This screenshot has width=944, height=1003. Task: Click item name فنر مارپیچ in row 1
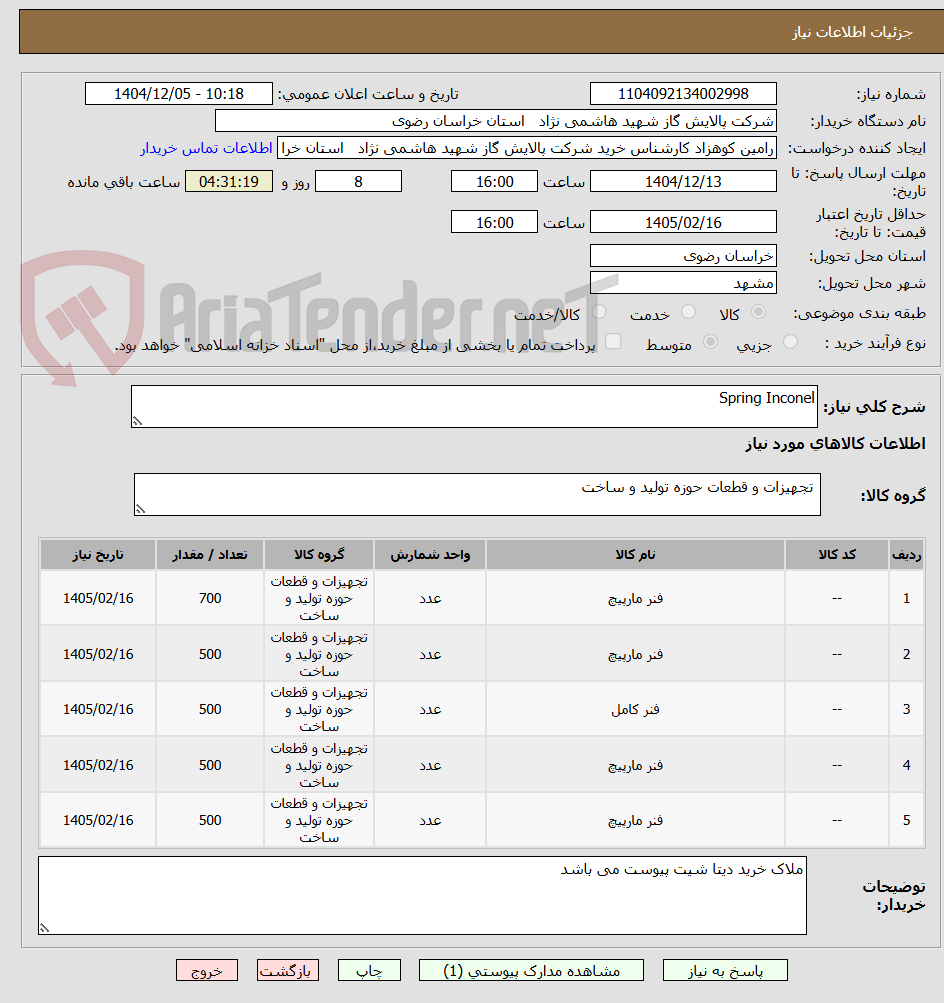(x=635, y=599)
